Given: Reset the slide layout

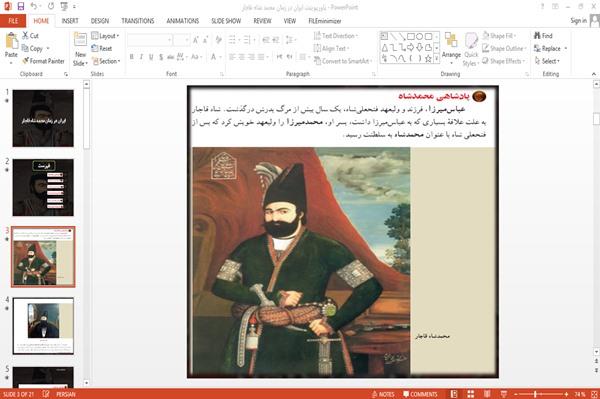Looking at the screenshot, I should (102, 48).
